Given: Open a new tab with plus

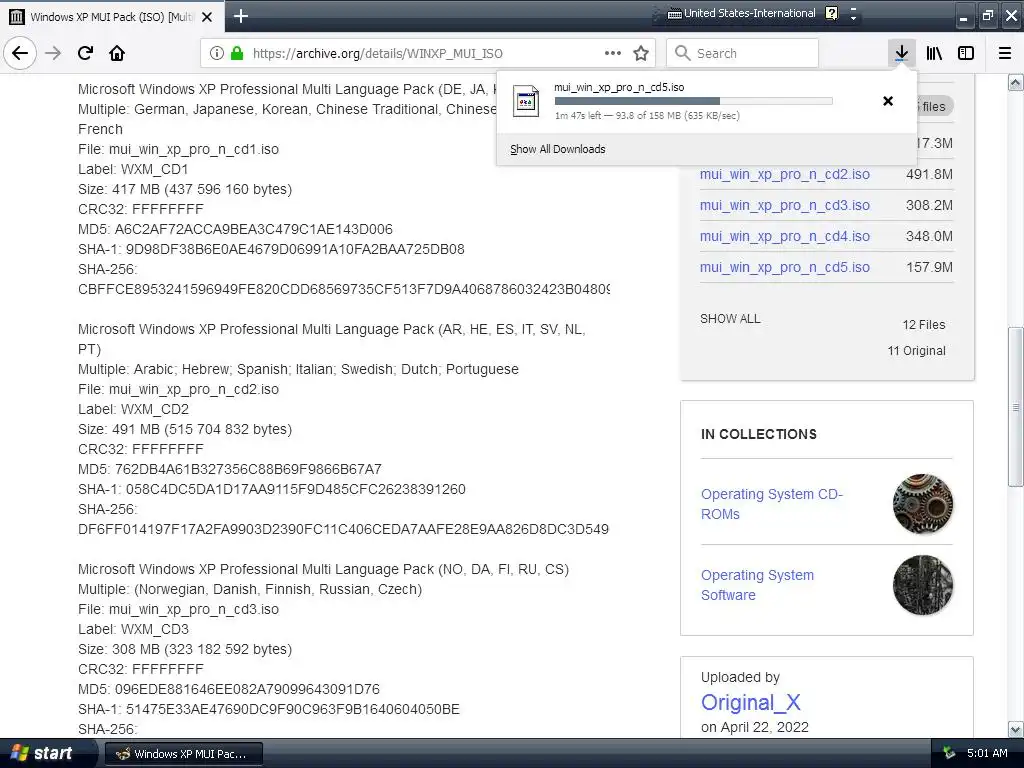Looking at the screenshot, I should [x=240, y=16].
